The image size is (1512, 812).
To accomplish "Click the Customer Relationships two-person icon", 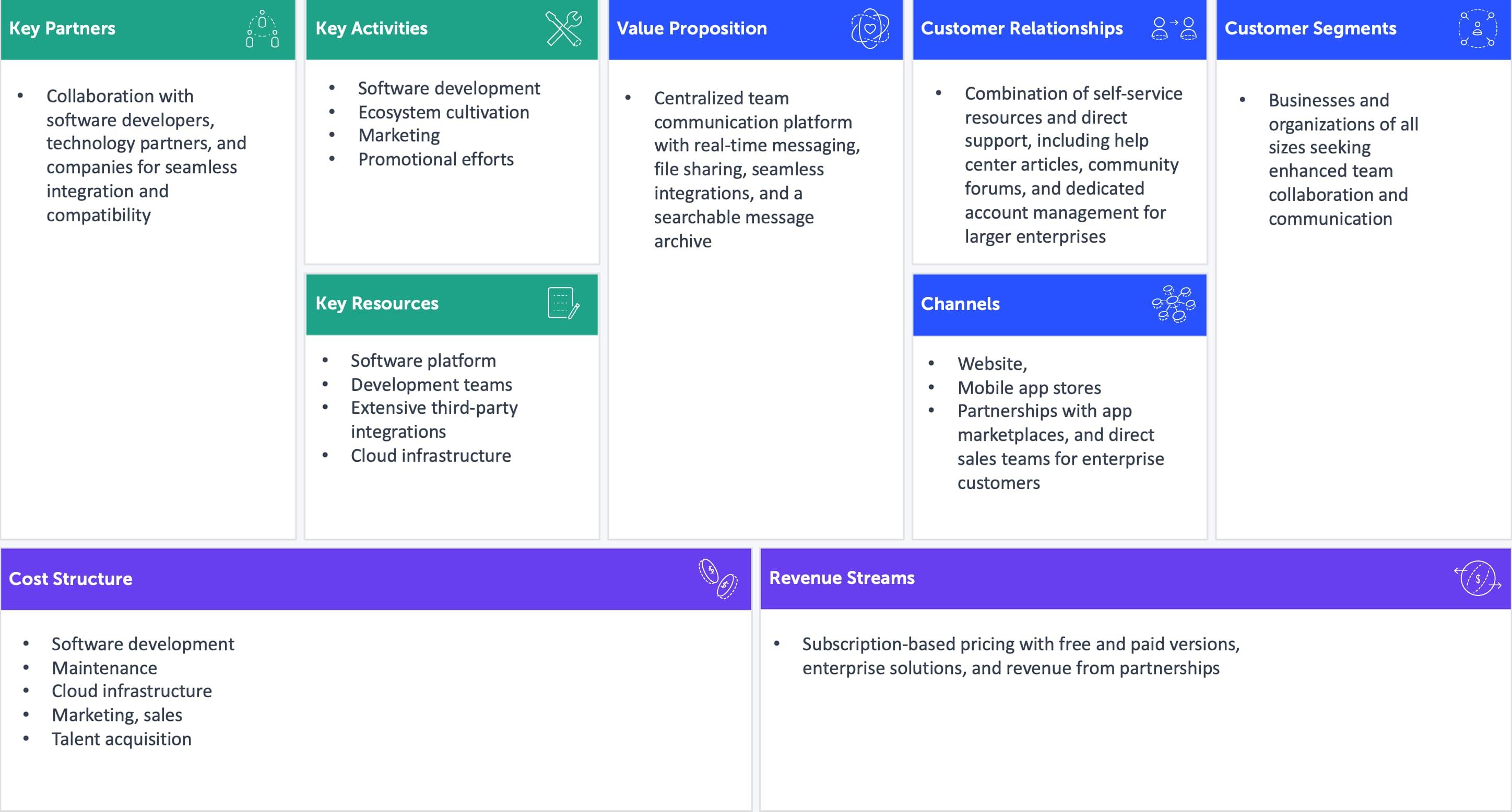I will (1173, 28).
